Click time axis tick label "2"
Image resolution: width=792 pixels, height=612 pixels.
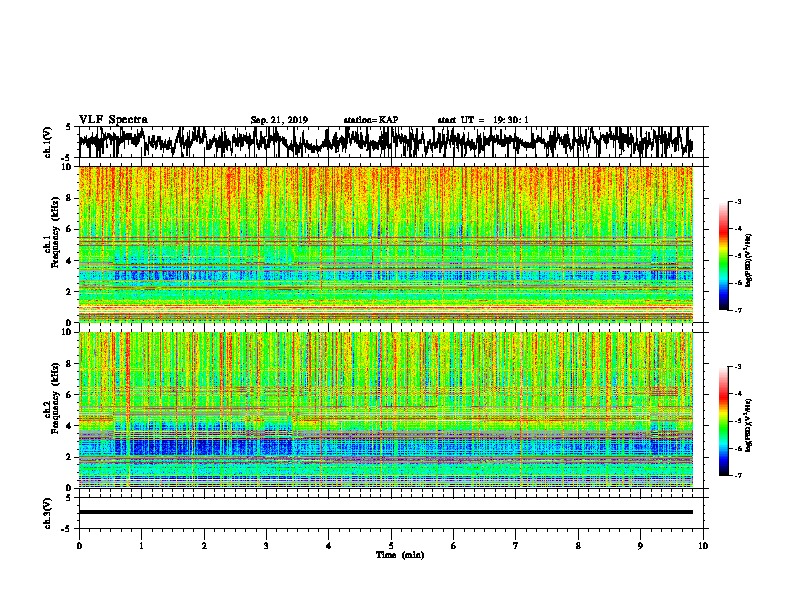tap(204, 546)
